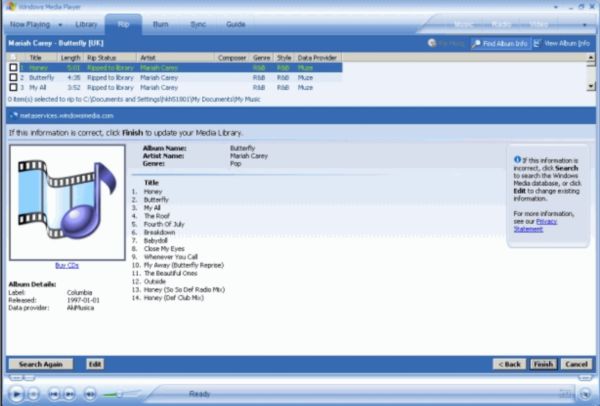
Task: Switch to the Now Playing tab
Action: pos(30,24)
